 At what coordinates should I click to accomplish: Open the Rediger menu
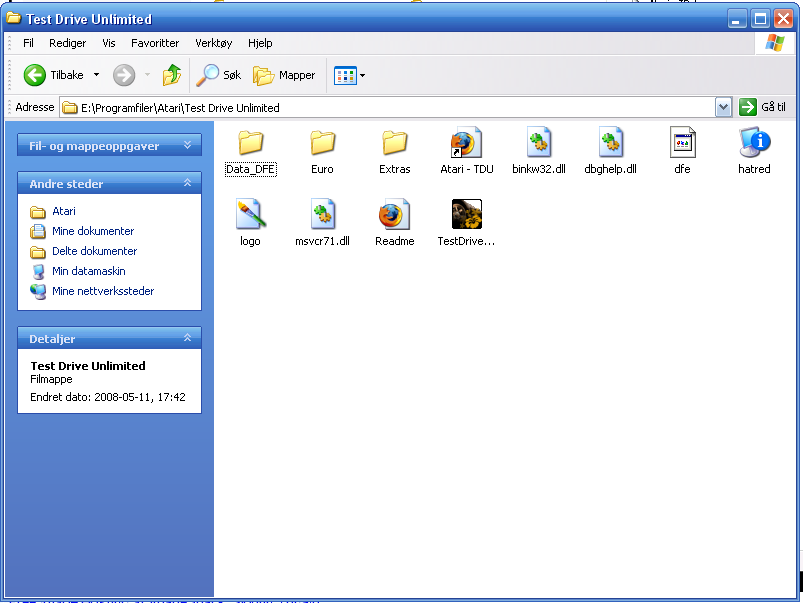(x=68, y=44)
